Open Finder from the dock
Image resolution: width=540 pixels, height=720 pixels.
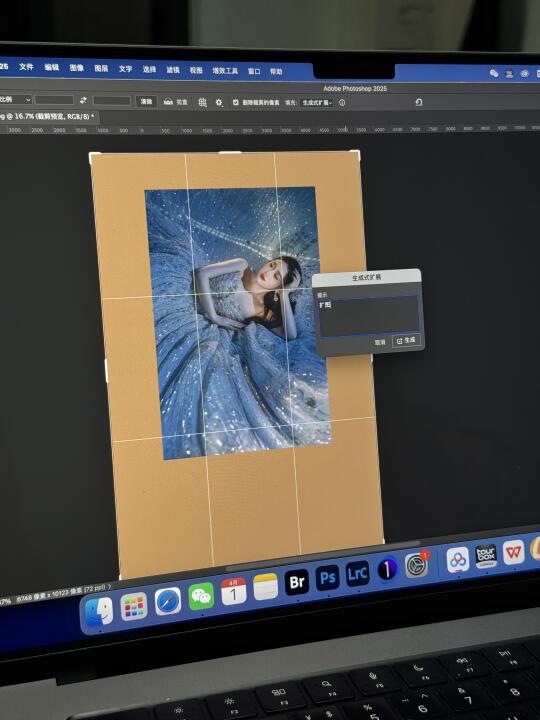point(99,613)
